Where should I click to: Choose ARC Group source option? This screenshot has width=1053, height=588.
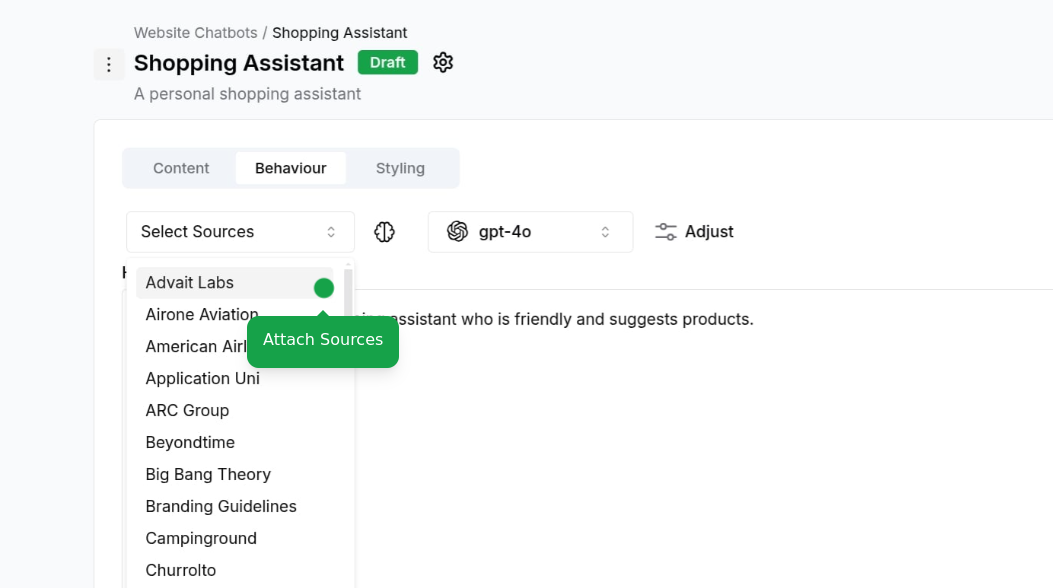pyautogui.click(x=234, y=411)
